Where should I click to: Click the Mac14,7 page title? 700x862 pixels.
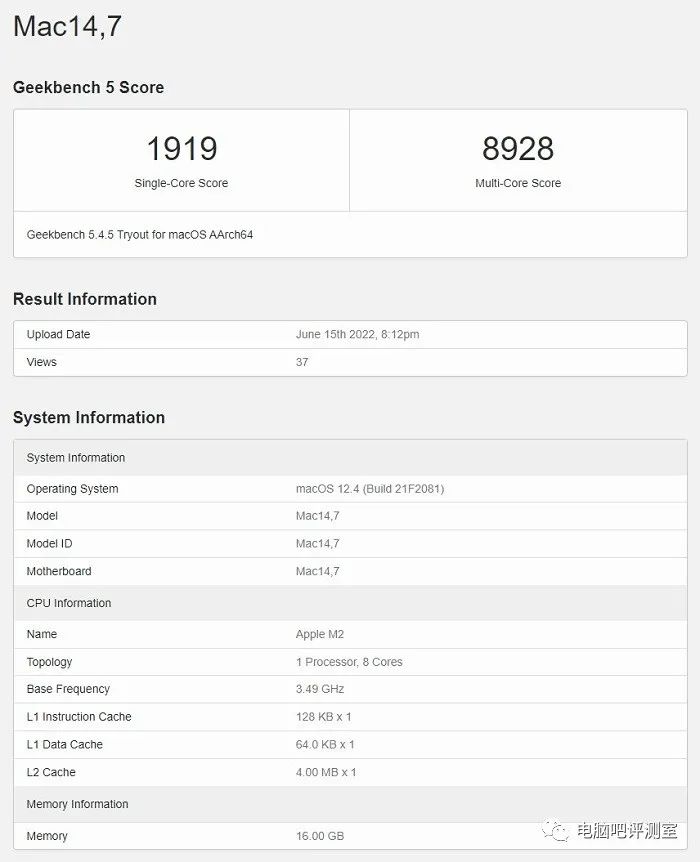pyautogui.click(x=67, y=26)
